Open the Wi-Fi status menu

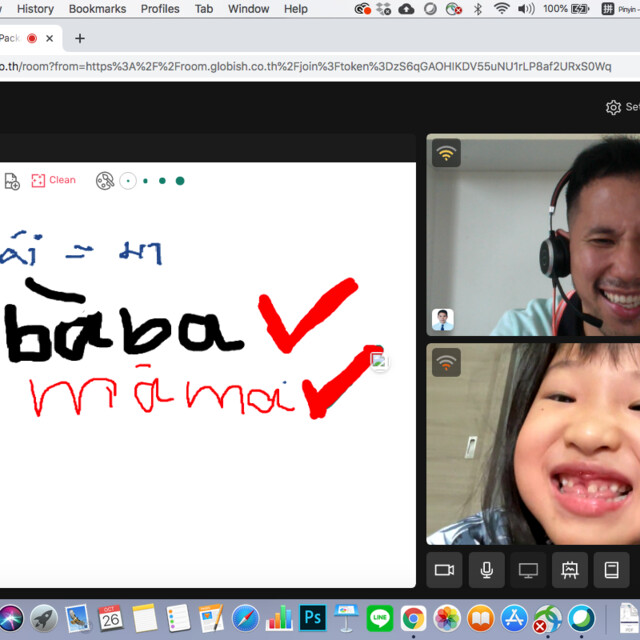click(x=501, y=9)
